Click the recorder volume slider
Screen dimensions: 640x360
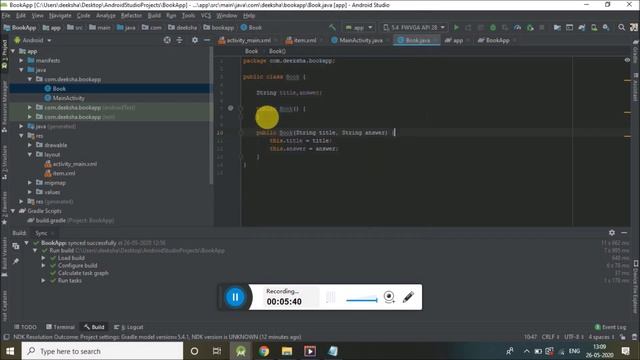pos(362,300)
